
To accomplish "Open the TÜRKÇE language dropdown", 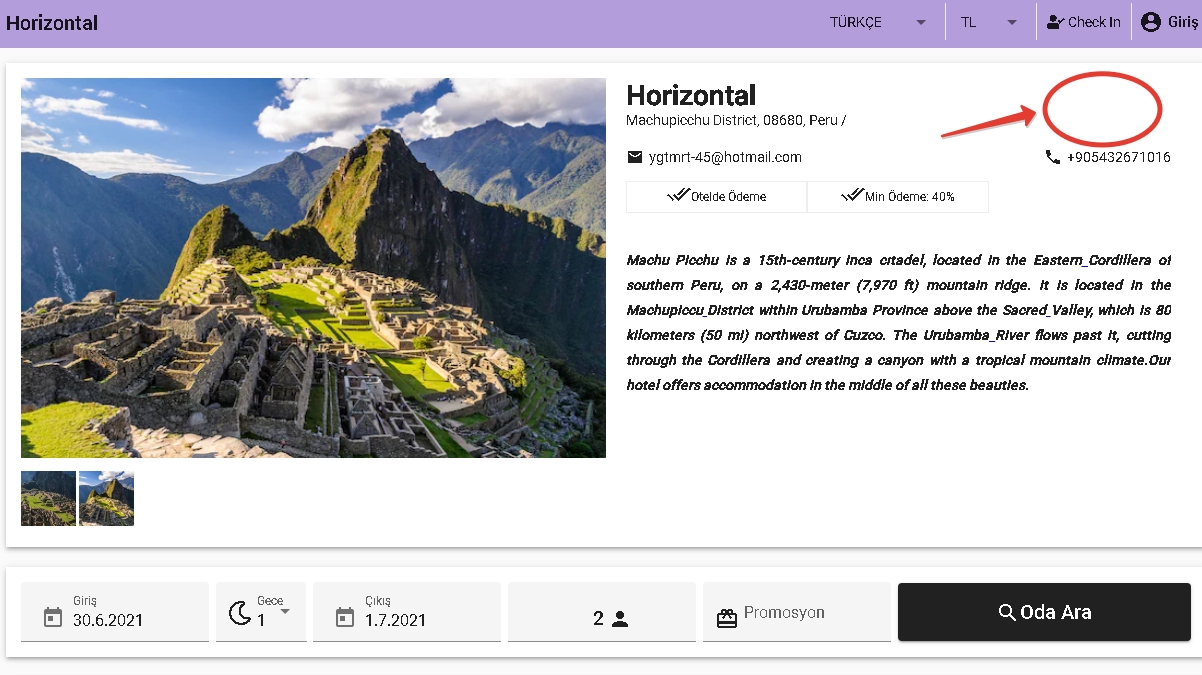I will tap(878, 22).
